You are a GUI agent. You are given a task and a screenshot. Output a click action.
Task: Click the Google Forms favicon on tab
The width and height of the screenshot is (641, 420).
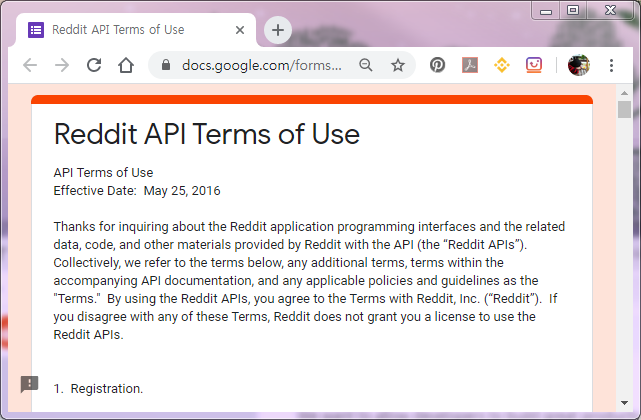(x=36, y=30)
